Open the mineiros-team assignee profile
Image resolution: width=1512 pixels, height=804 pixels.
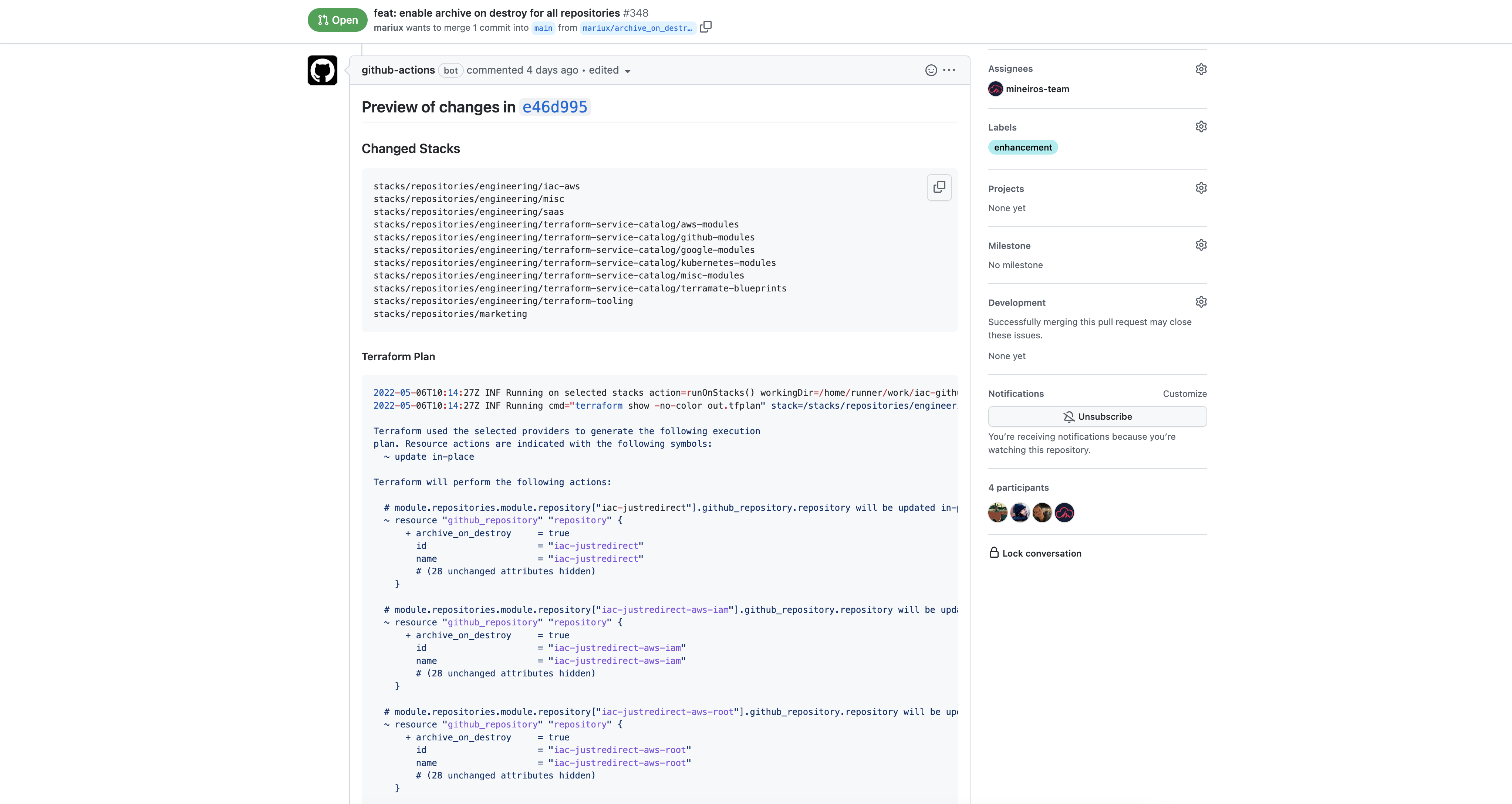coord(1037,89)
